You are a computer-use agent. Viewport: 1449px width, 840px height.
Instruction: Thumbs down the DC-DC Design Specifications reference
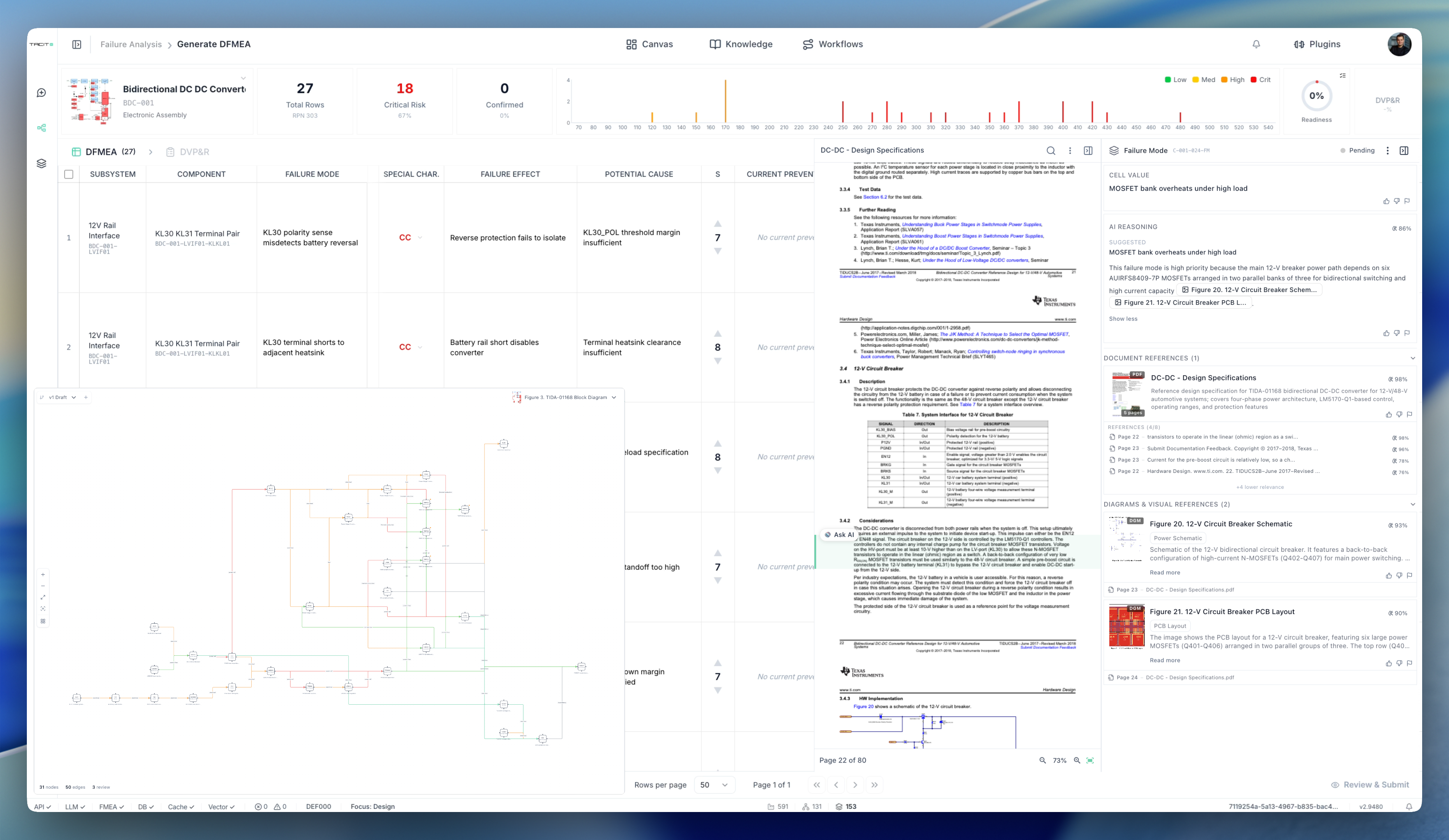(1399, 414)
